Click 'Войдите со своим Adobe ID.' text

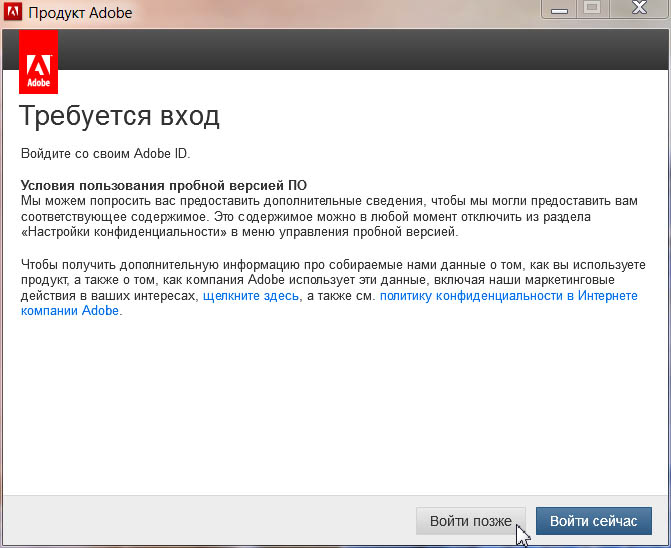105,153
